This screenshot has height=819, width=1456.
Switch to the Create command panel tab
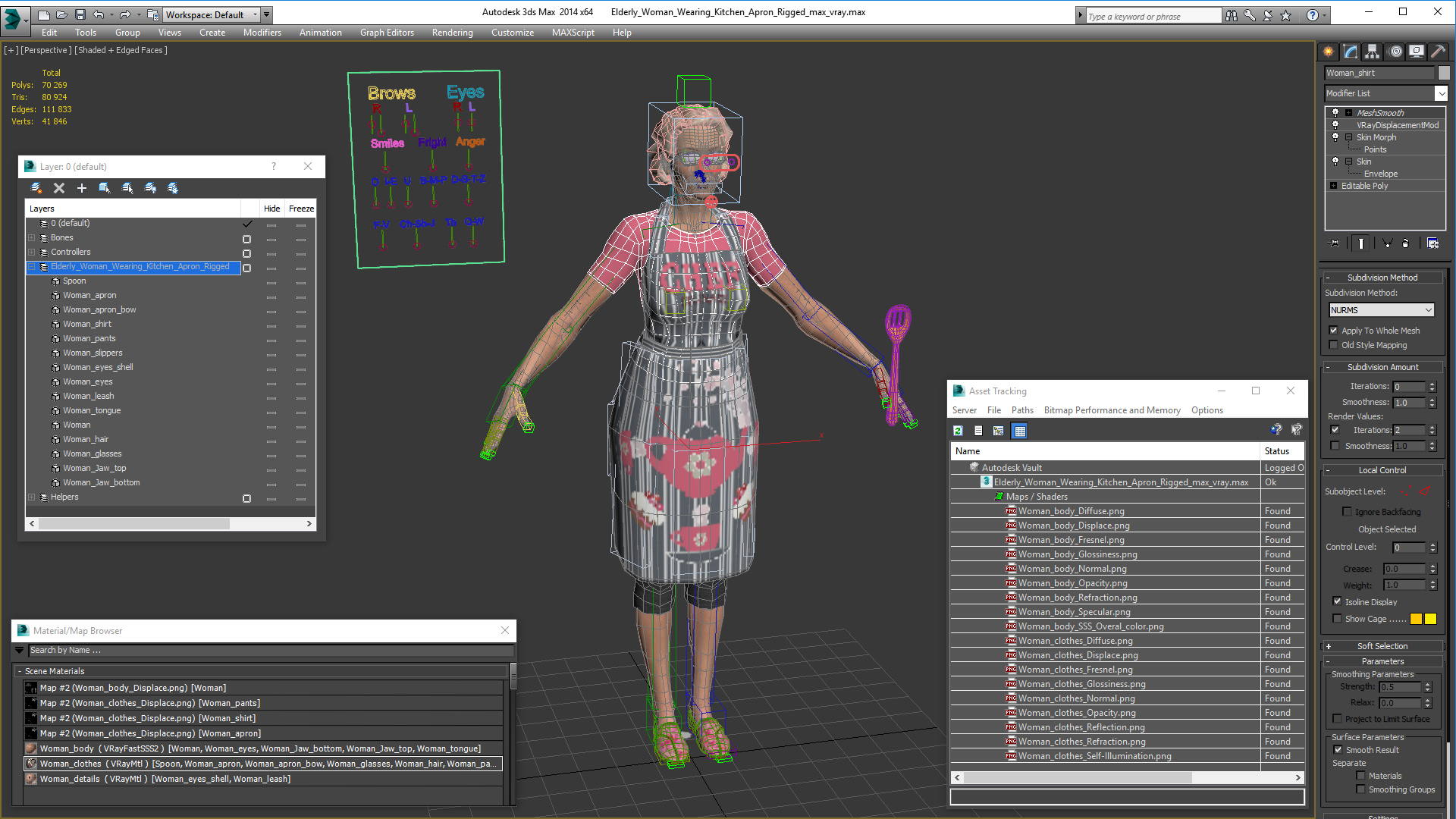[1329, 52]
